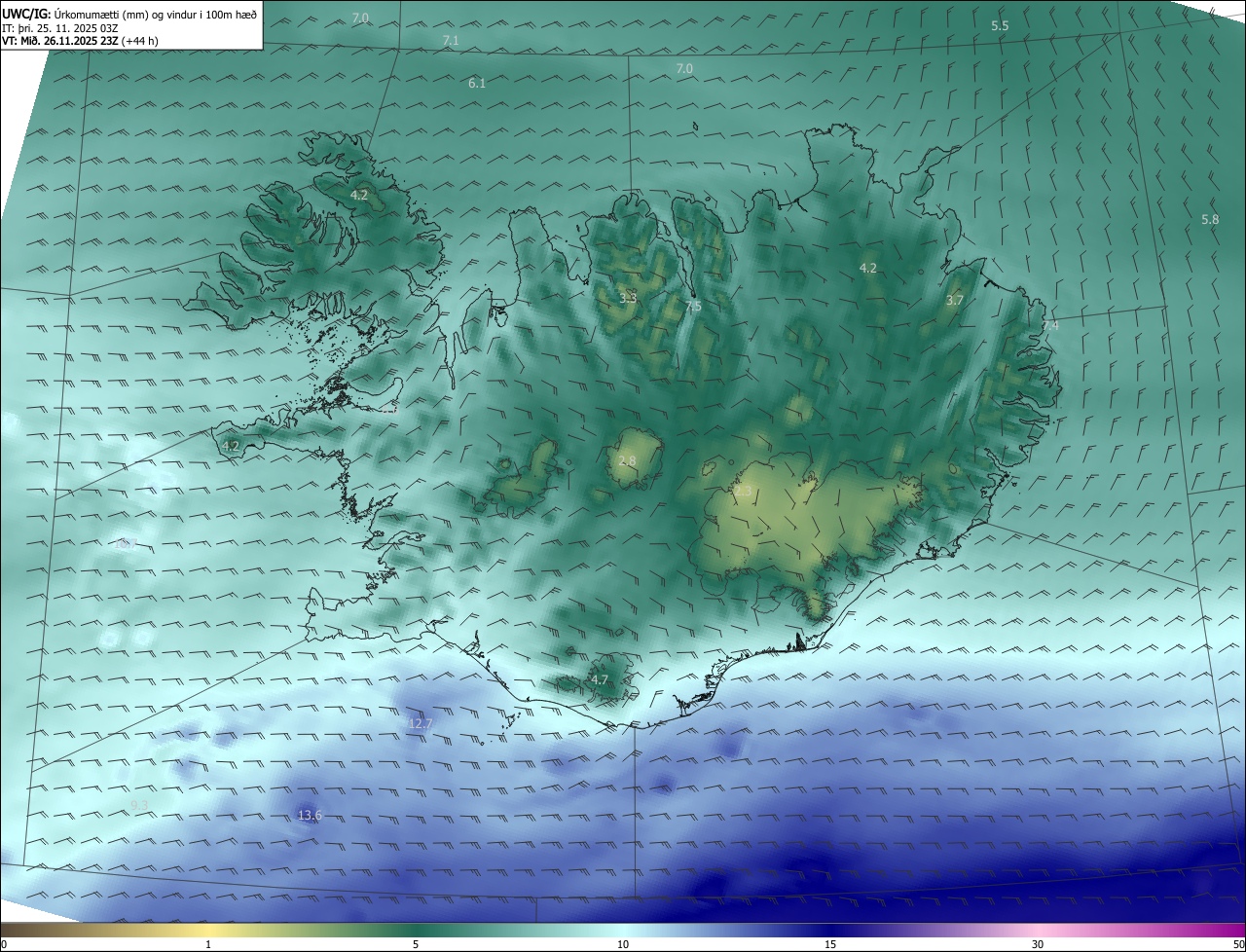The image size is (1246, 952).
Task: Click the 5.5 value label on the map
Action: (1000, 25)
